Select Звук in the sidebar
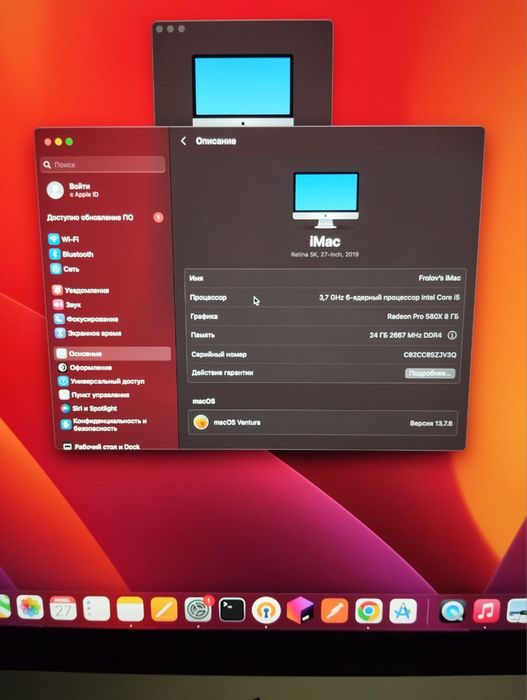This screenshot has width=527, height=700. tap(67, 304)
